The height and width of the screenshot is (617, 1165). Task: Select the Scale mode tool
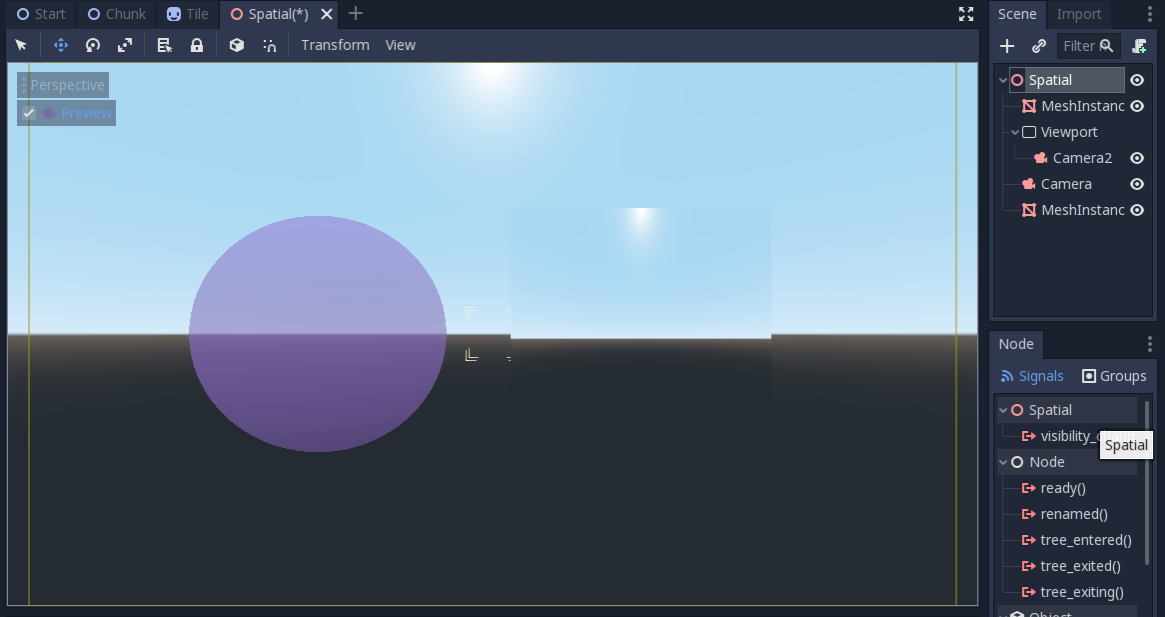coord(125,45)
